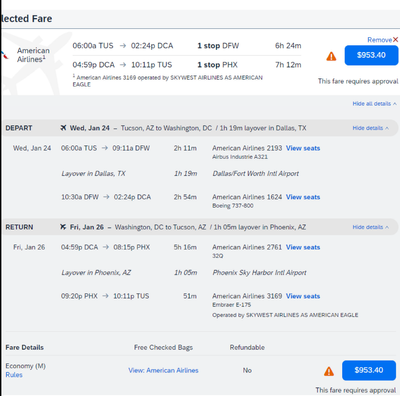
Task: Click the Refundable column header
Action: (247, 347)
